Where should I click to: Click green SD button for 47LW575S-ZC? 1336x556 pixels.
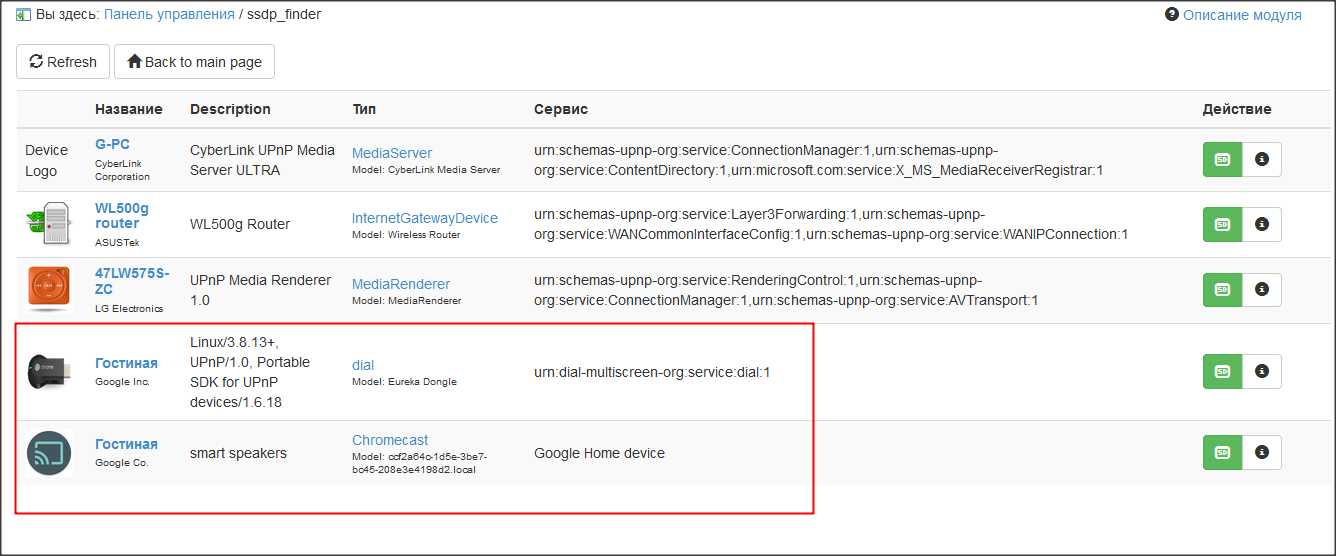tap(1222, 290)
